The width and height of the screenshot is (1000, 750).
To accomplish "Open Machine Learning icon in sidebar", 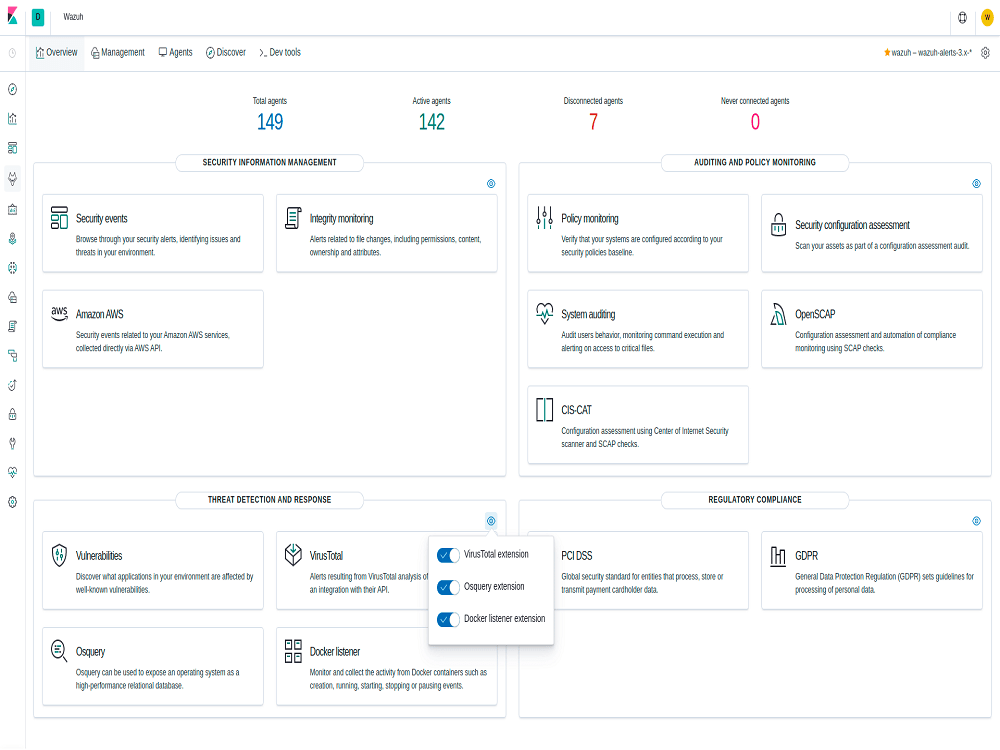I will 12,268.
